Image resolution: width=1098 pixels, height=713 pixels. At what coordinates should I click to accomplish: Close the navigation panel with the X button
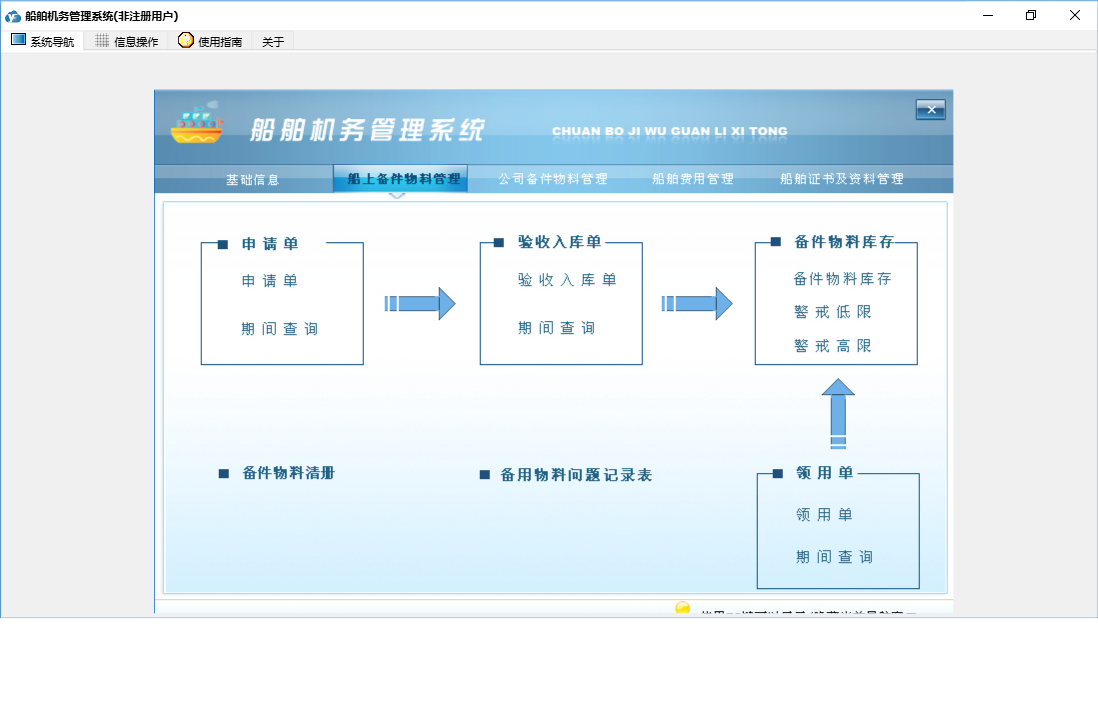(931, 109)
